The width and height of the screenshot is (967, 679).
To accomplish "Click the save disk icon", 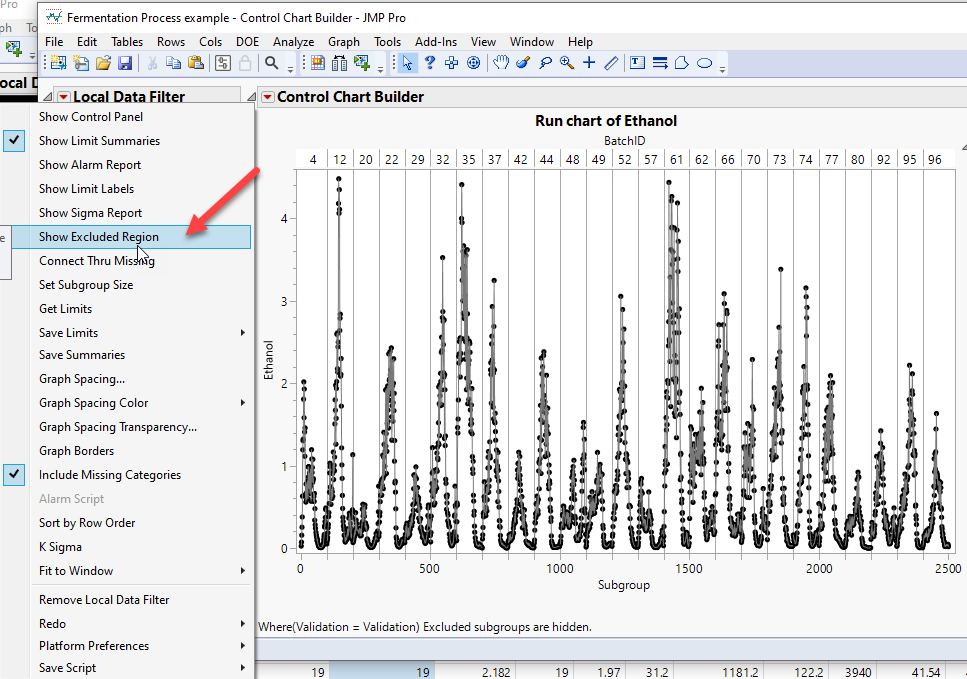I will [x=125, y=63].
